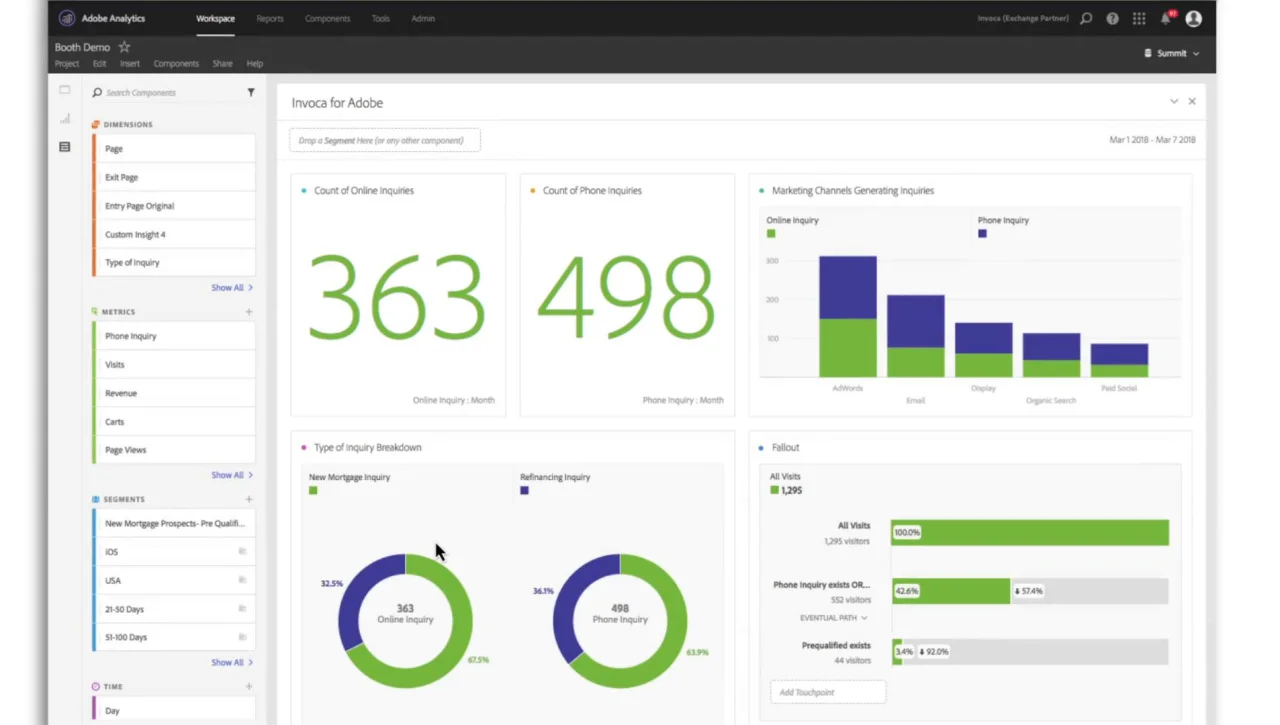Collapse the Invoca for Adobe panel
Image resolution: width=1280 pixels, height=725 pixels.
(1174, 101)
